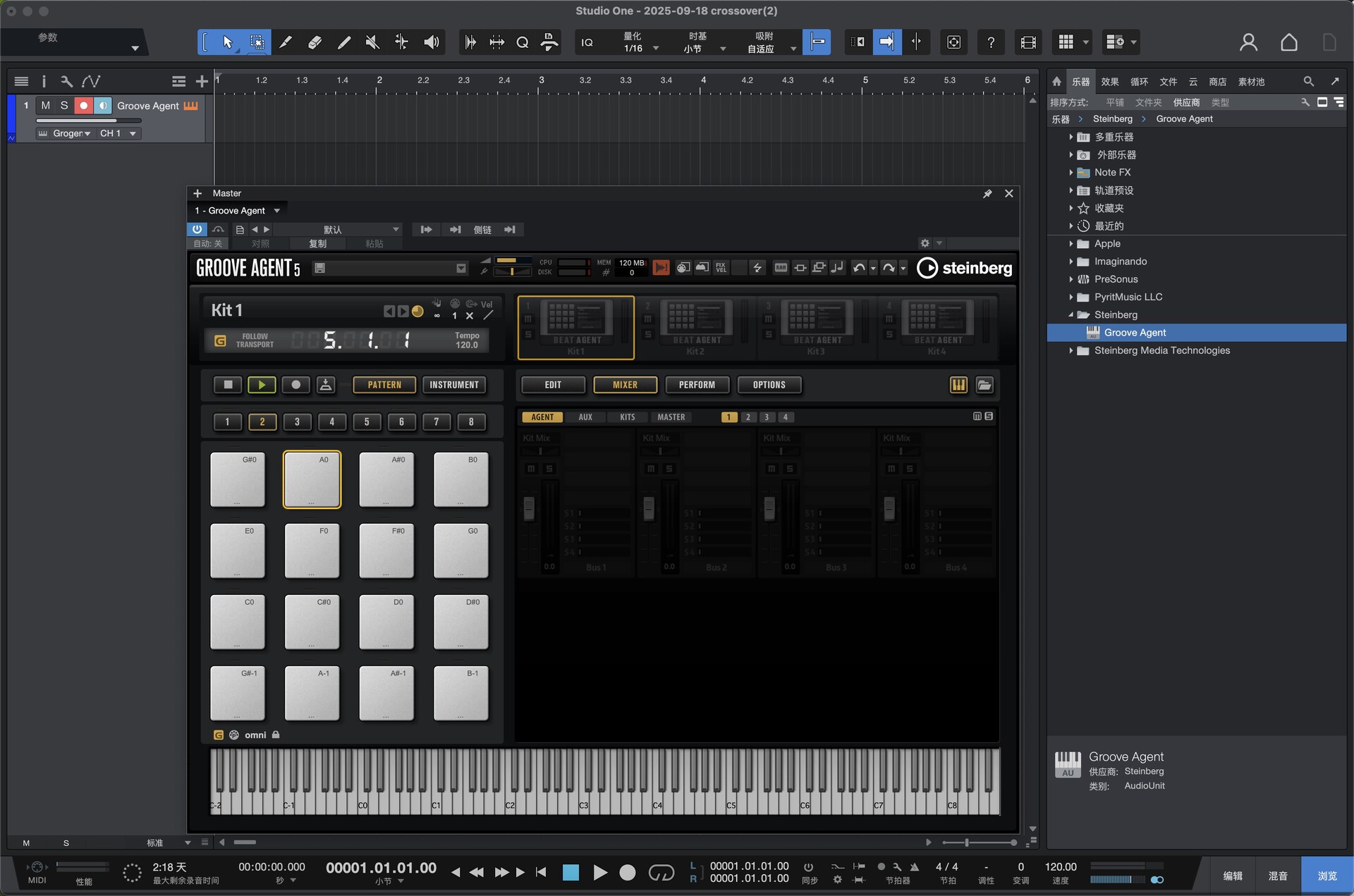Click the Kit Mix 1 volume fader
Screen dimensions: 1354x896
(x=529, y=508)
